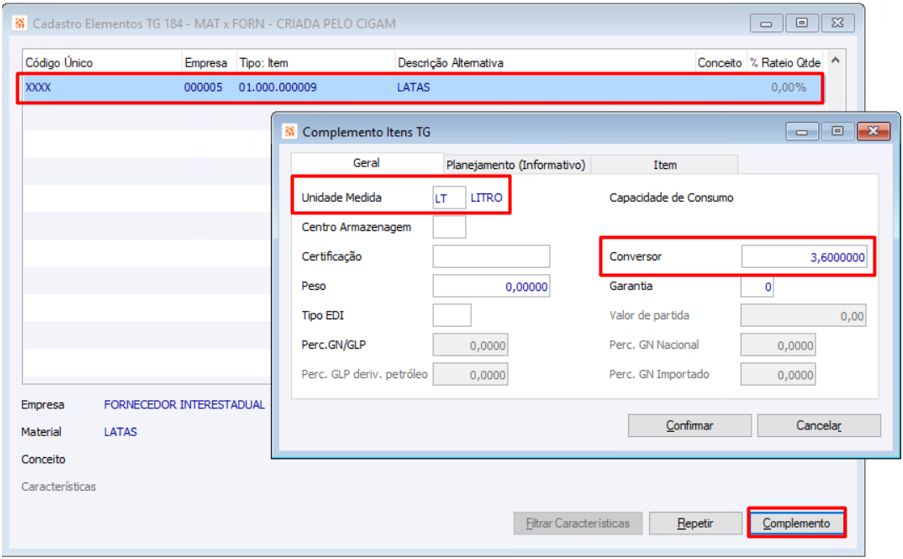Minimize the Complemento Itens TG dialog

(801, 131)
